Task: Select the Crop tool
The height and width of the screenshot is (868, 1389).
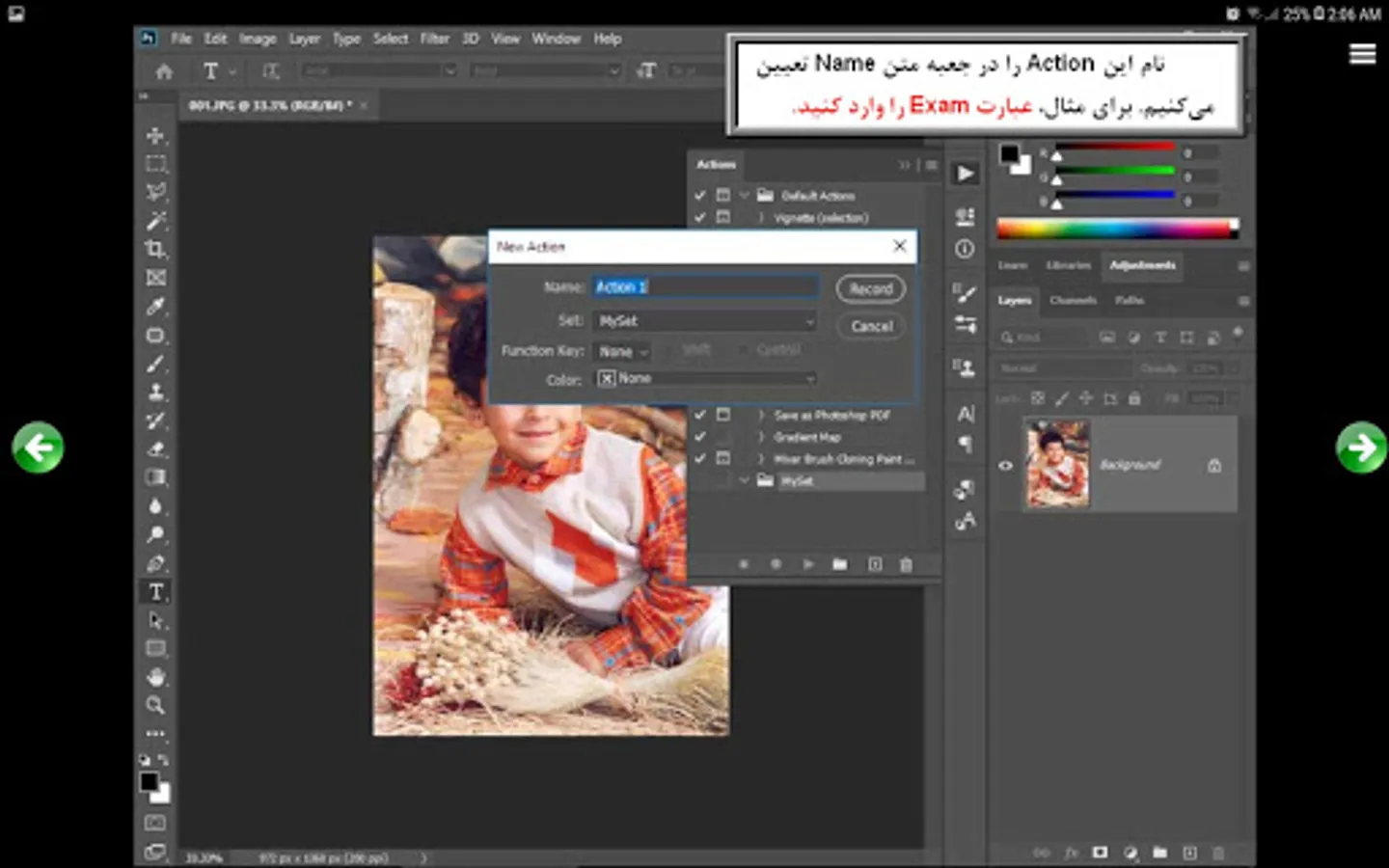Action: pyautogui.click(x=155, y=250)
